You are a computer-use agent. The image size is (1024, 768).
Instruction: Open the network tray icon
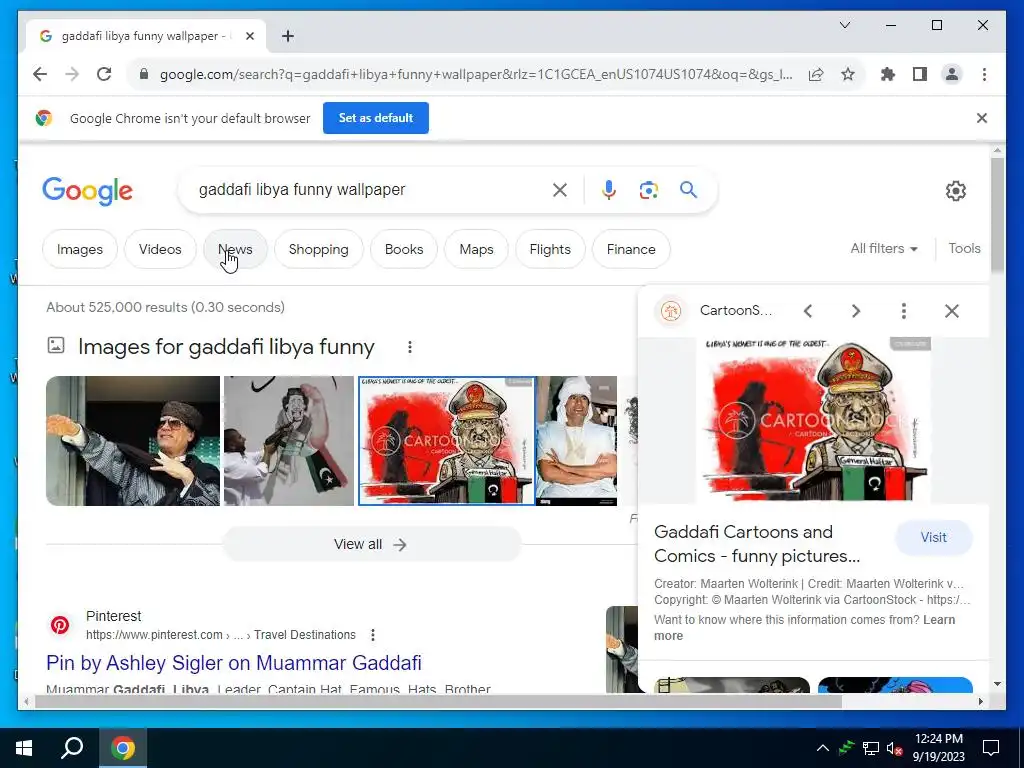(x=871, y=748)
